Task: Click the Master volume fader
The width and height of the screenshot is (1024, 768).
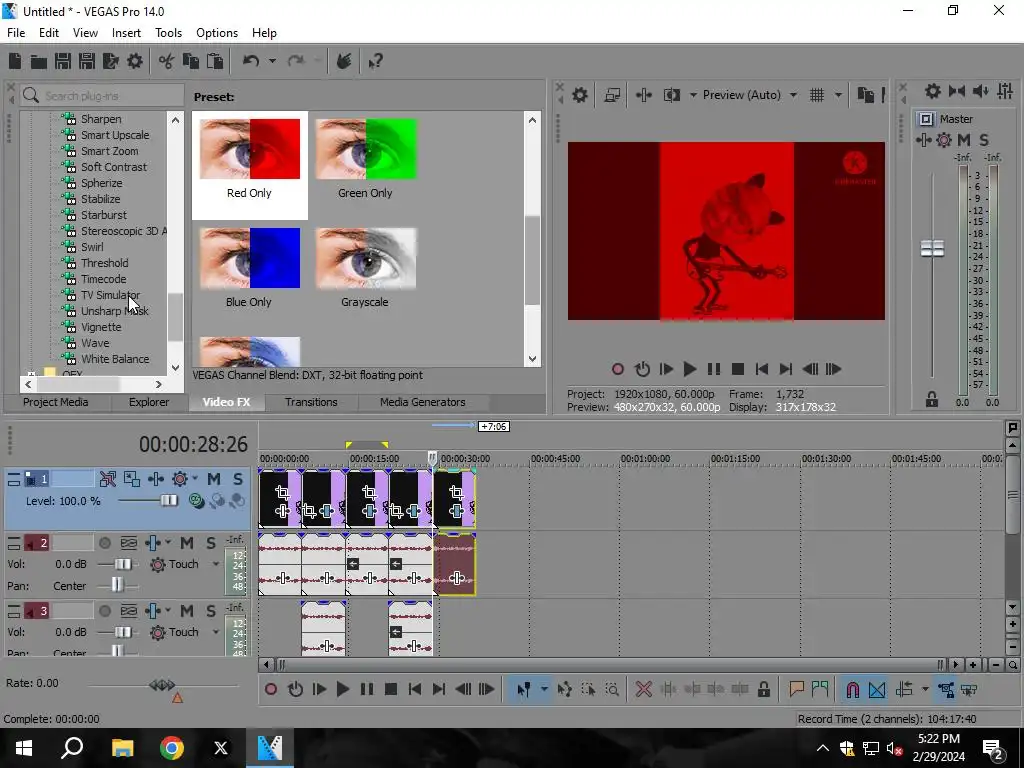Action: click(x=932, y=249)
